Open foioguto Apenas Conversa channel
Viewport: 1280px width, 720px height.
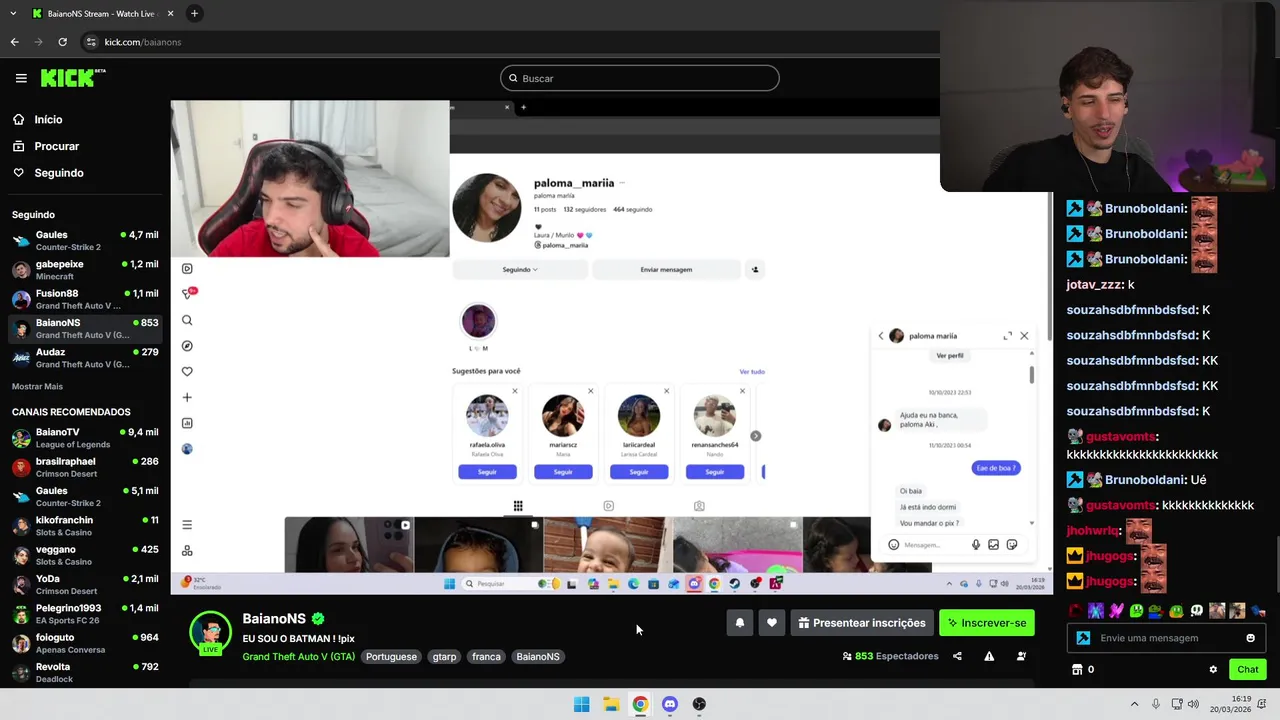point(86,643)
